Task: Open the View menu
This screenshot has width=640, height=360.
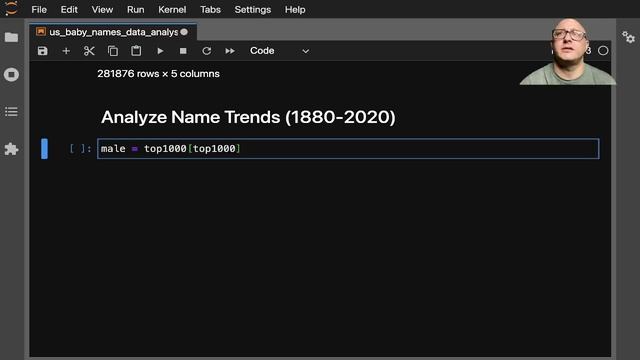Action: (x=102, y=9)
